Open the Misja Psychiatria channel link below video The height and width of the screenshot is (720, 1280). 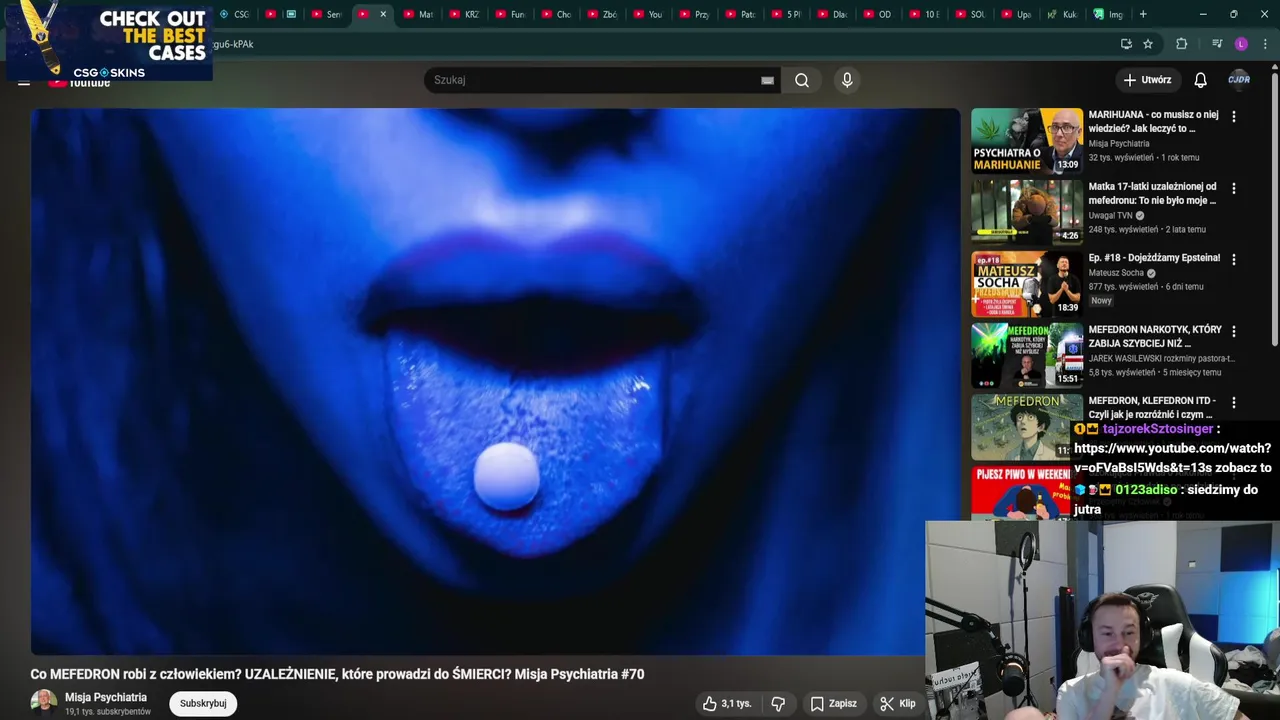click(106, 697)
